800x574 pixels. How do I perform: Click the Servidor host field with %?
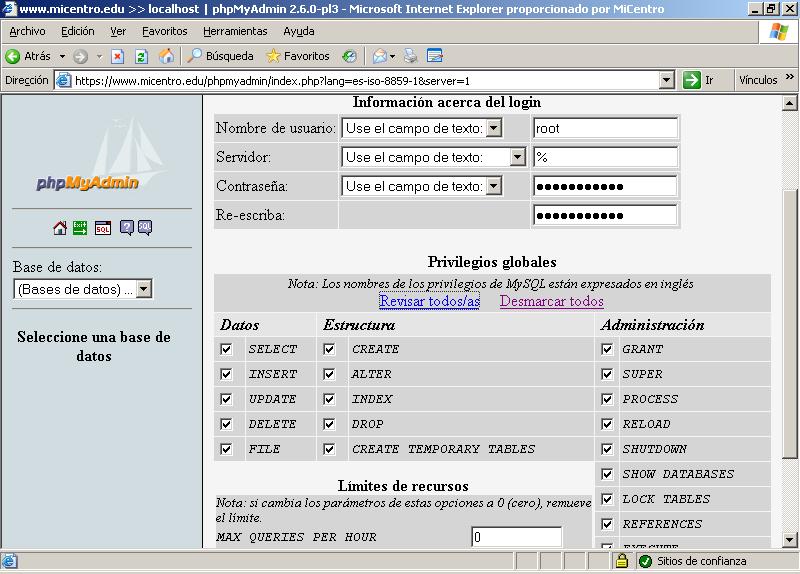click(605, 157)
